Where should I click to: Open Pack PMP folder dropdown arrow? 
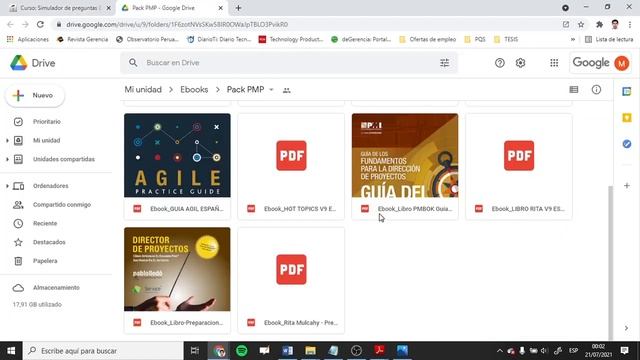pos(271,90)
